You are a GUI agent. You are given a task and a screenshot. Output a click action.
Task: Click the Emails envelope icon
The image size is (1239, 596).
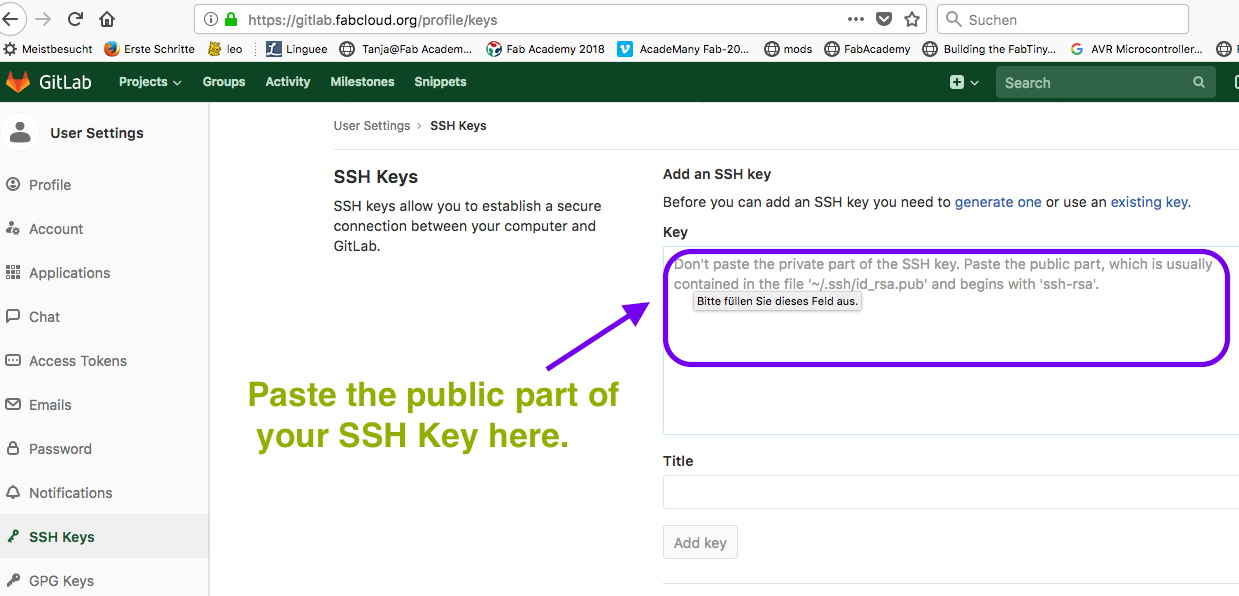point(13,404)
